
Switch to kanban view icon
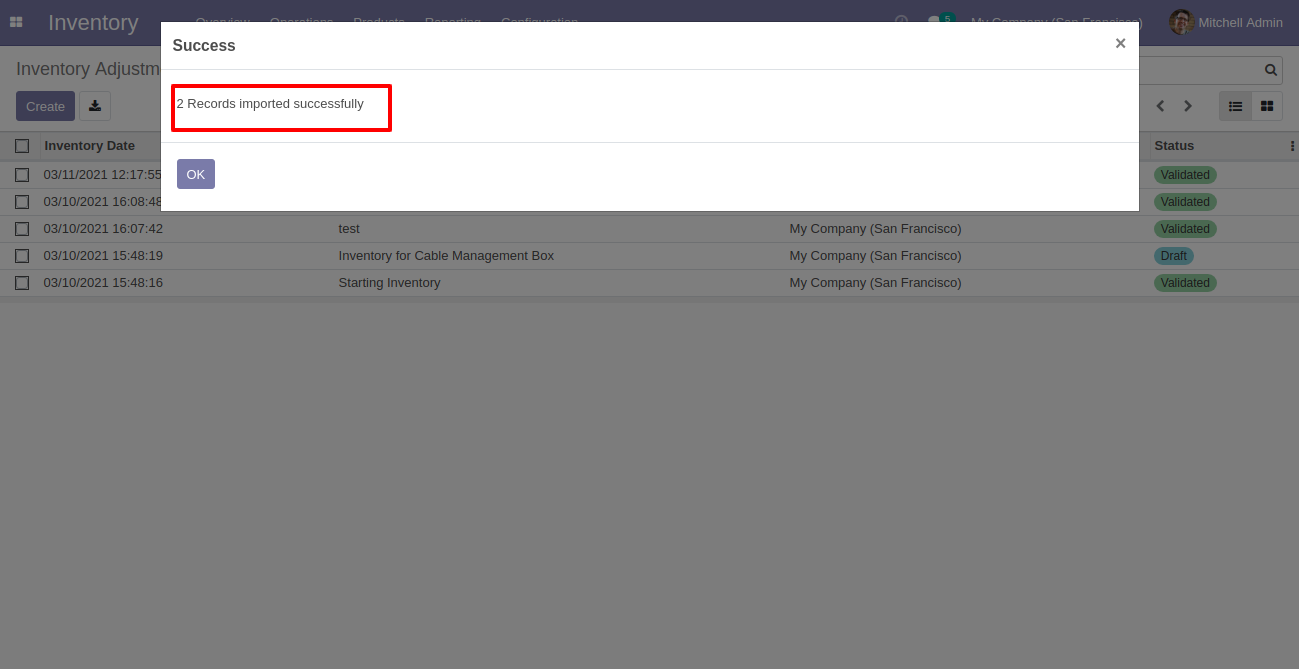coord(1267,106)
